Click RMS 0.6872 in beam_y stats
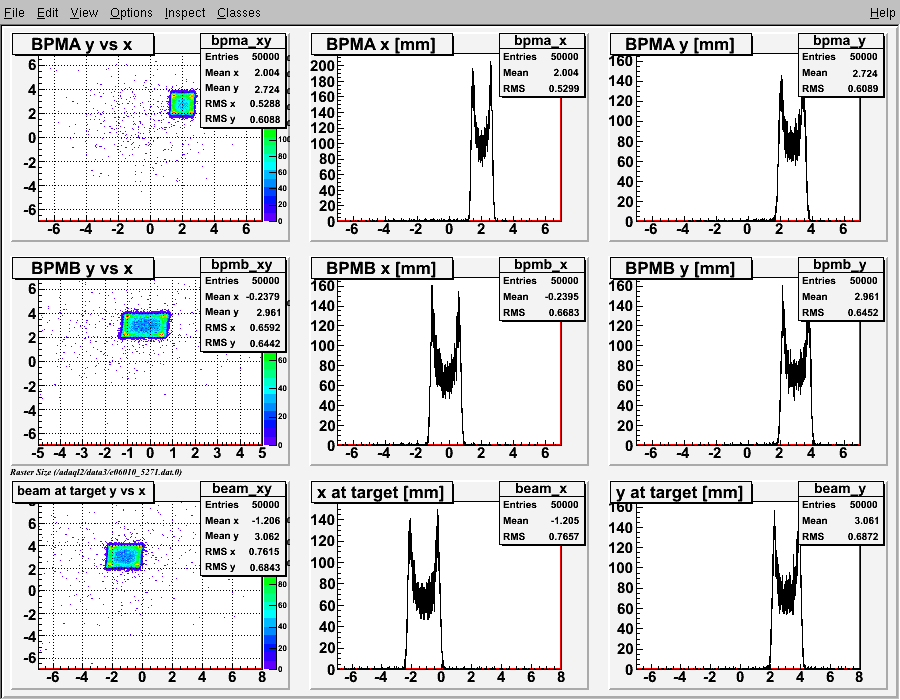Image resolution: width=900 pixels, height=700 pixels. coord(840,537)
